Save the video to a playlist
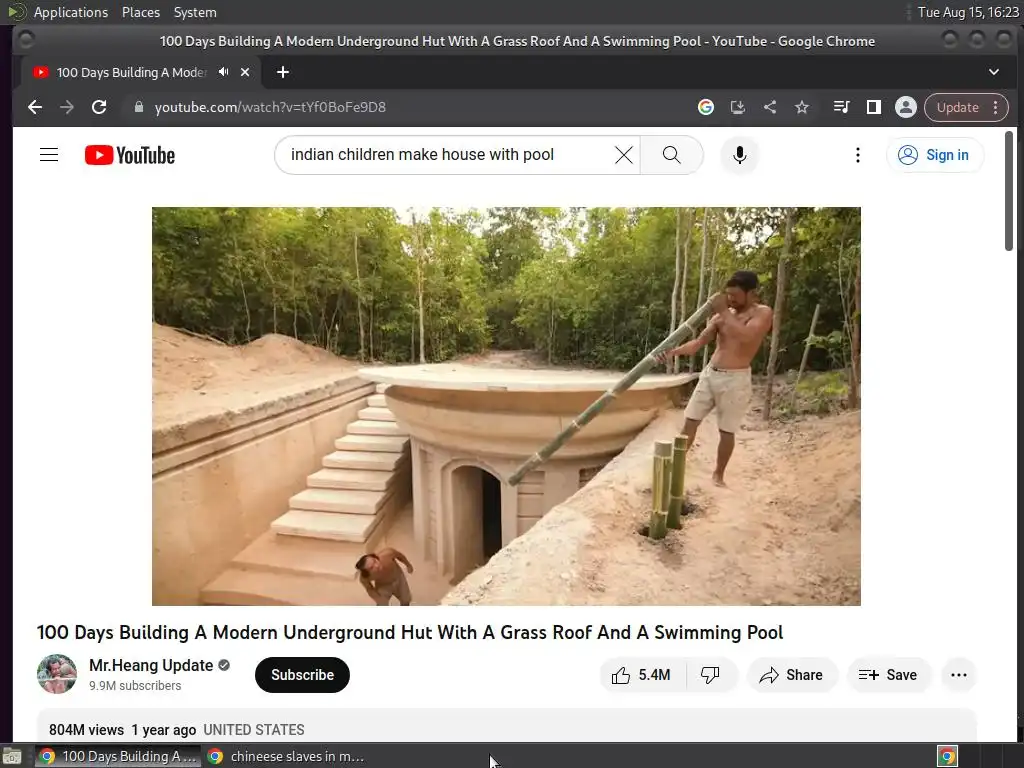The height and width of the screenshot is (768, 1024). click(x=888, y=675)
